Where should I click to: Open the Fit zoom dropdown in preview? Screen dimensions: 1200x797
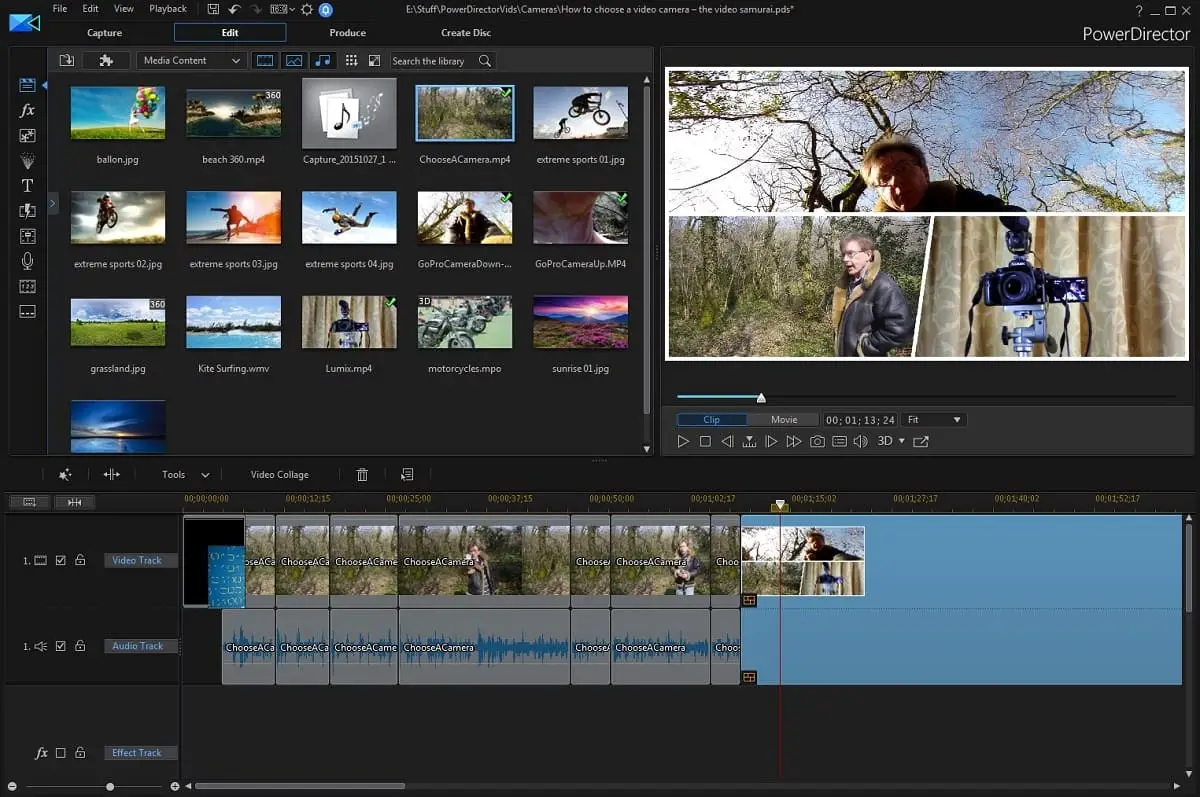coord(934,420)
